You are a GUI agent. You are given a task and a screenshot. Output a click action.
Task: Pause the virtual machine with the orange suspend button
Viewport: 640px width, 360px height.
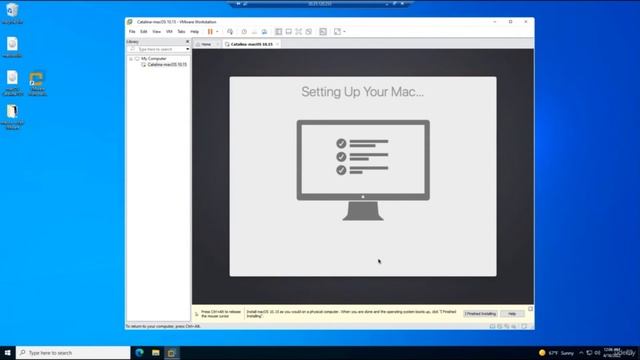(x=210, y=31)
